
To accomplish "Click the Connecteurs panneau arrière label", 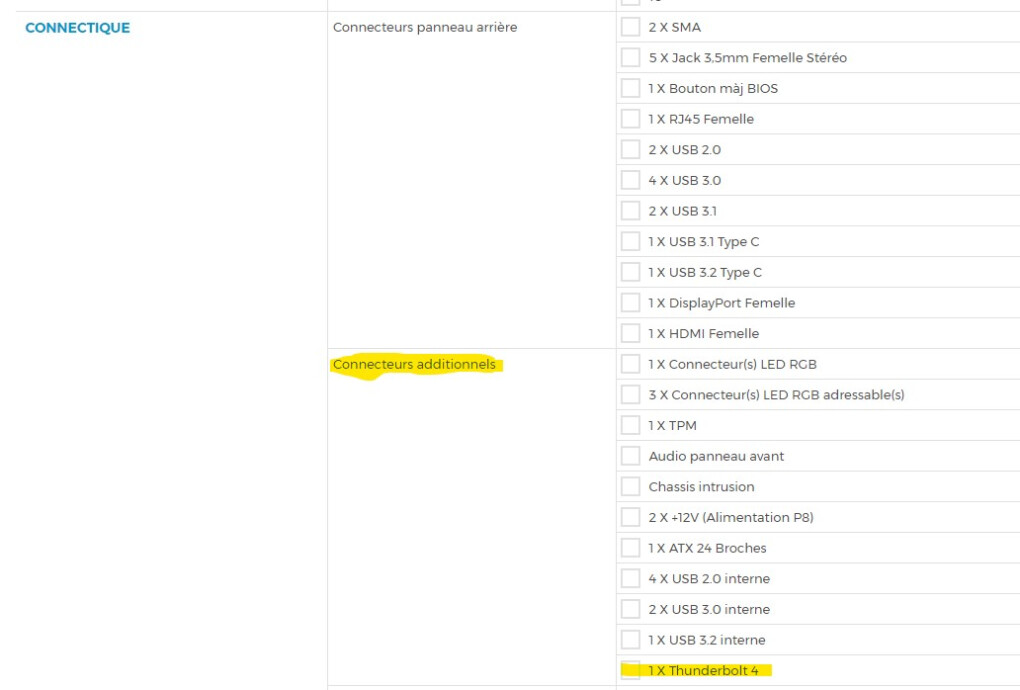I will tap(425, 27).
